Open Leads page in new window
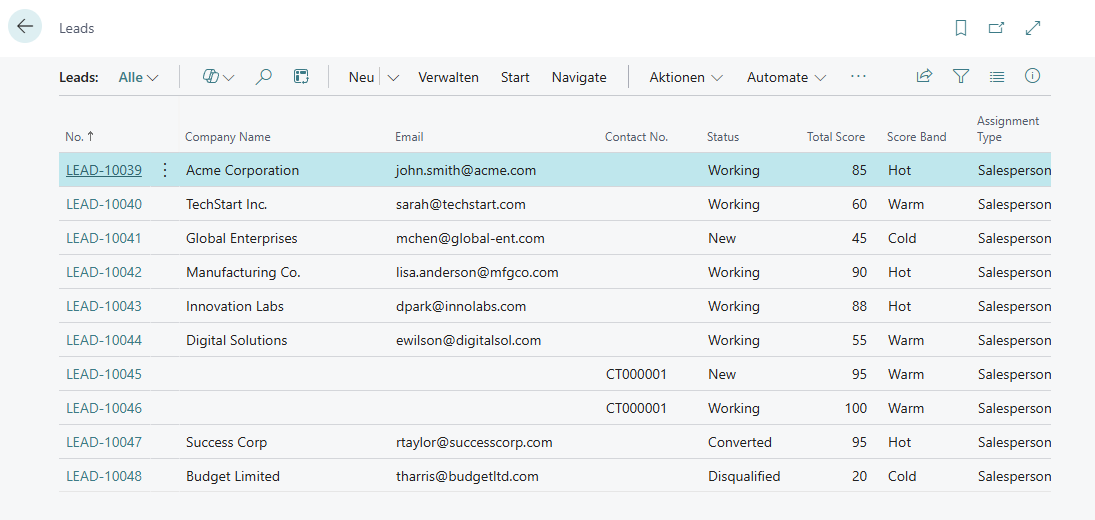The image size is (1095, 520). click(x=996, y=28)
